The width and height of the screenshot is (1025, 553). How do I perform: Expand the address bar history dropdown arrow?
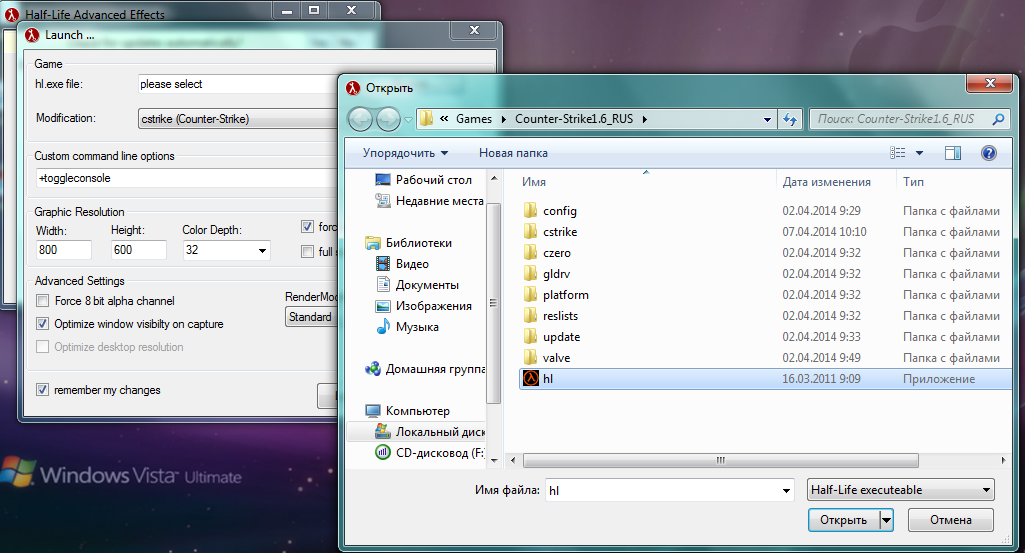[767, 120]
